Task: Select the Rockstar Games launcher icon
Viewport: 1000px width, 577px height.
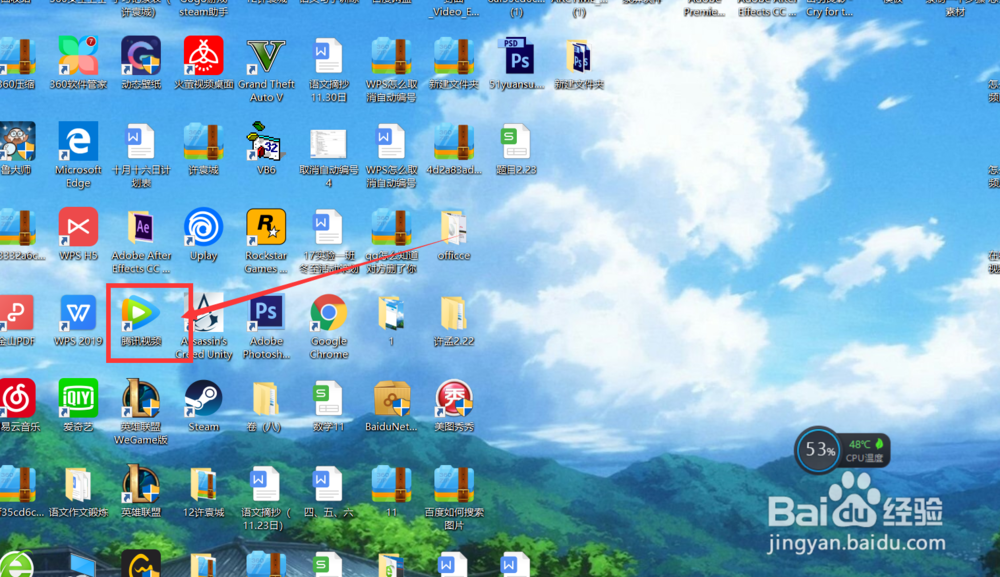Action: (266, 227)
